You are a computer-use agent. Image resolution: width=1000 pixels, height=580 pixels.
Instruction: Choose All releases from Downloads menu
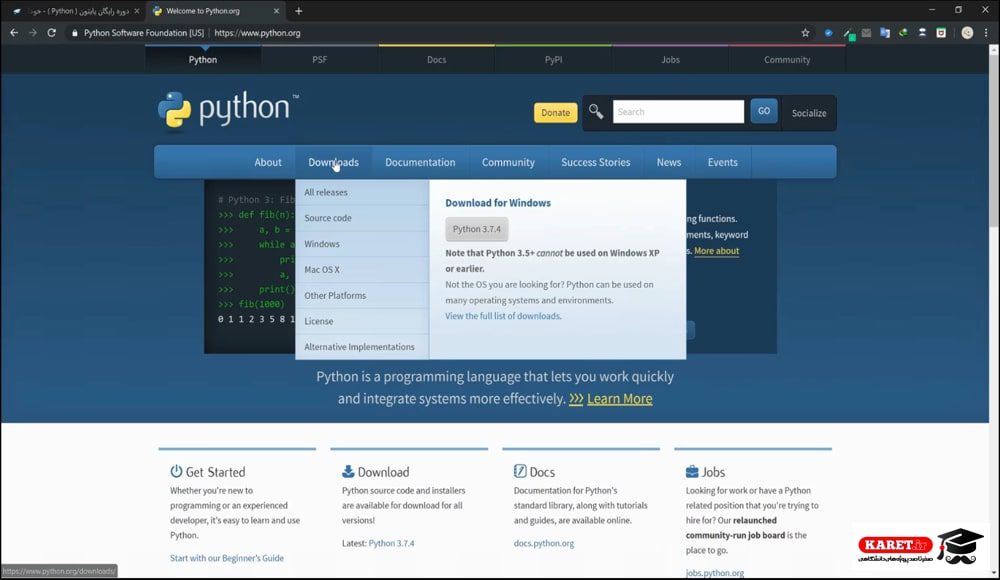pyautogui.click(x=362, y=192)
